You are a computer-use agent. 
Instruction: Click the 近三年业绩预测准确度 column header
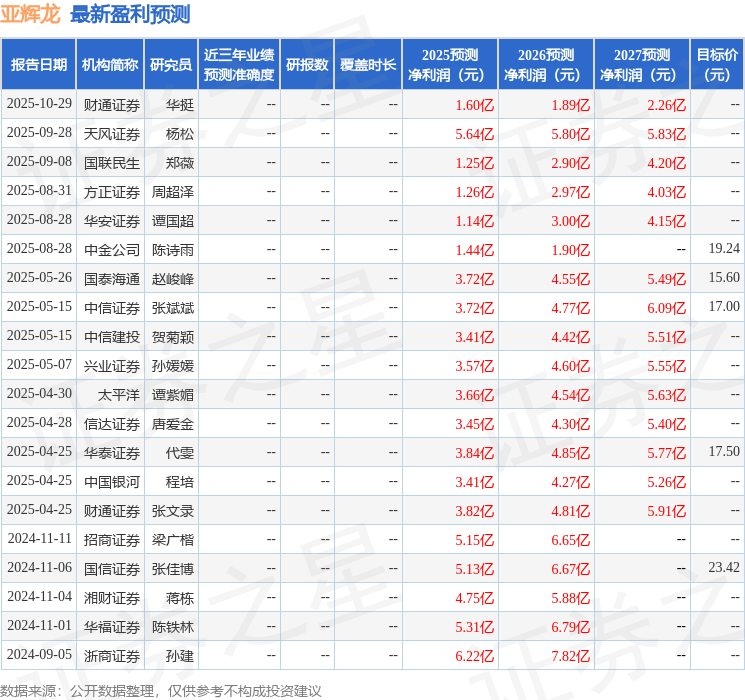(238, 64)
